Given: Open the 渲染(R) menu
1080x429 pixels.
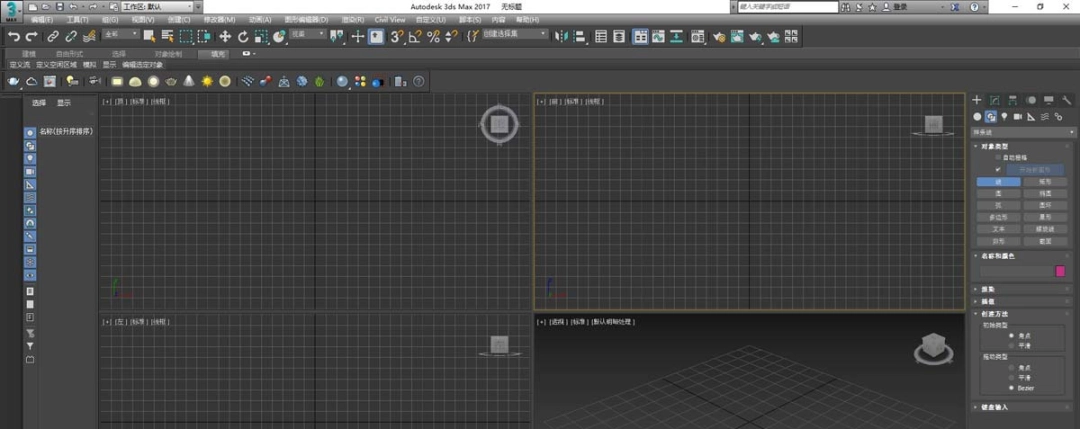Looking at the screenshot, I should click(x=352, y=20).
